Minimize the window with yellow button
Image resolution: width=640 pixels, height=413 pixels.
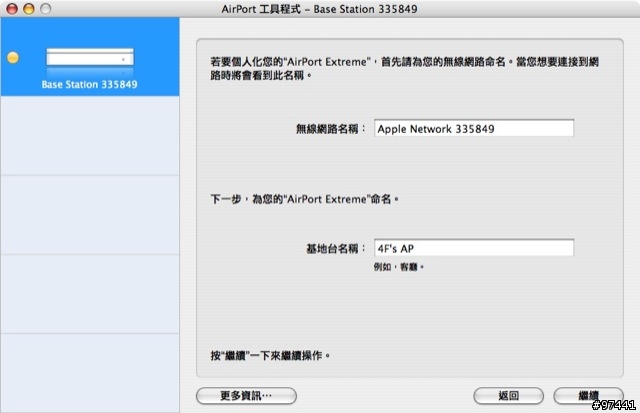click(x=29, y=9)
